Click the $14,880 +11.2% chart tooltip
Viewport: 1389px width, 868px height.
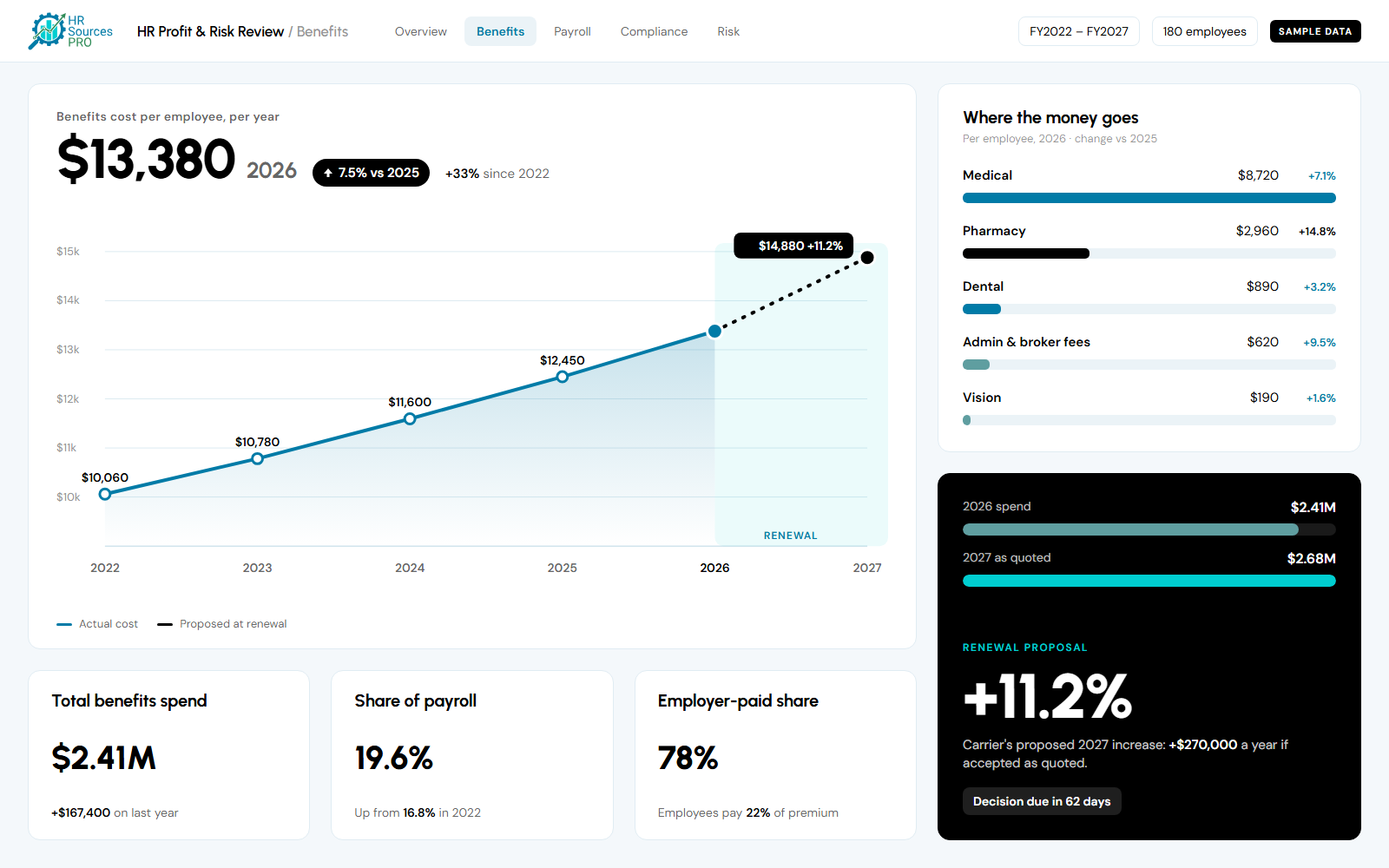793,246
